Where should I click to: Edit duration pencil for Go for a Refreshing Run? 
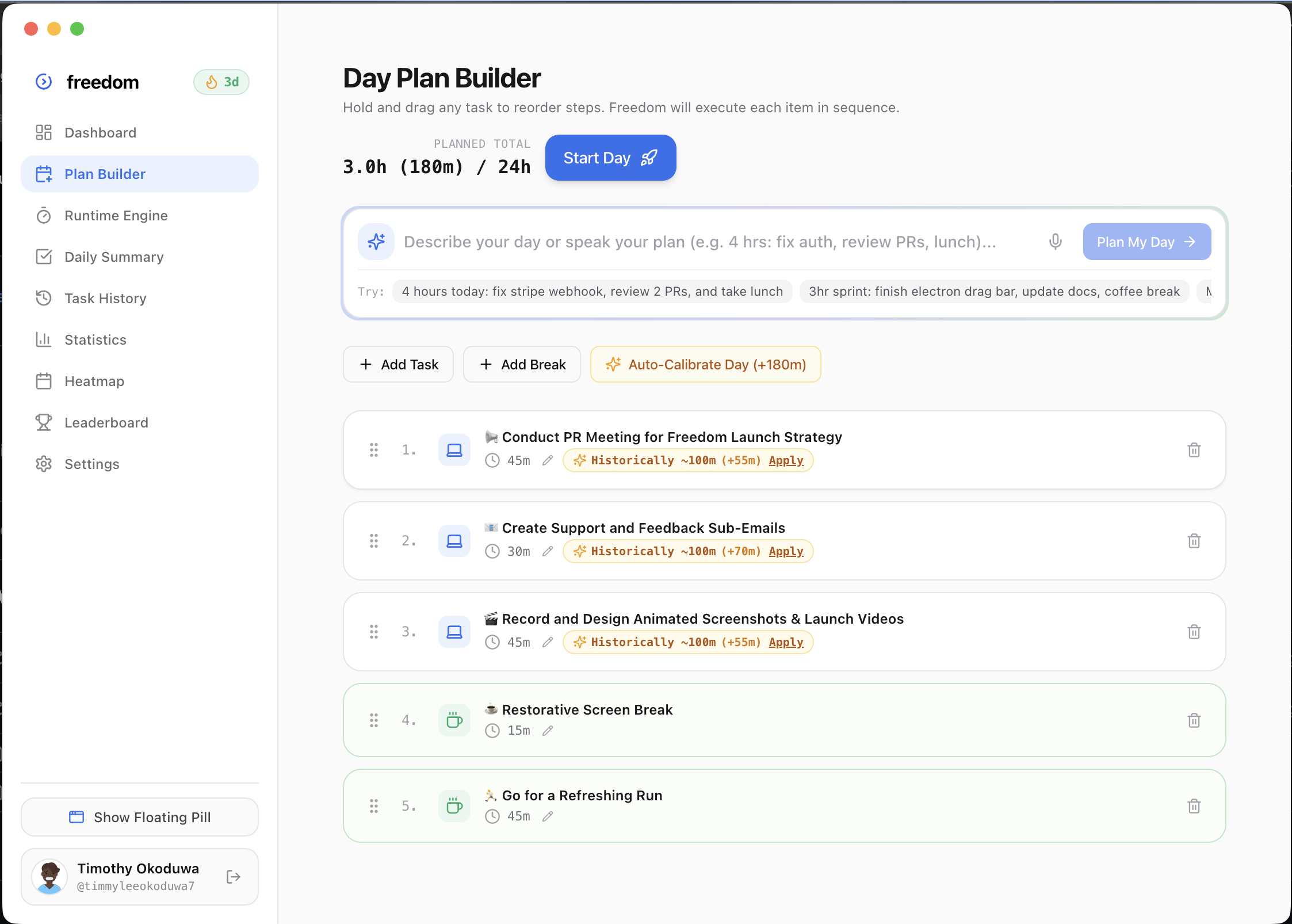(548, 816)
